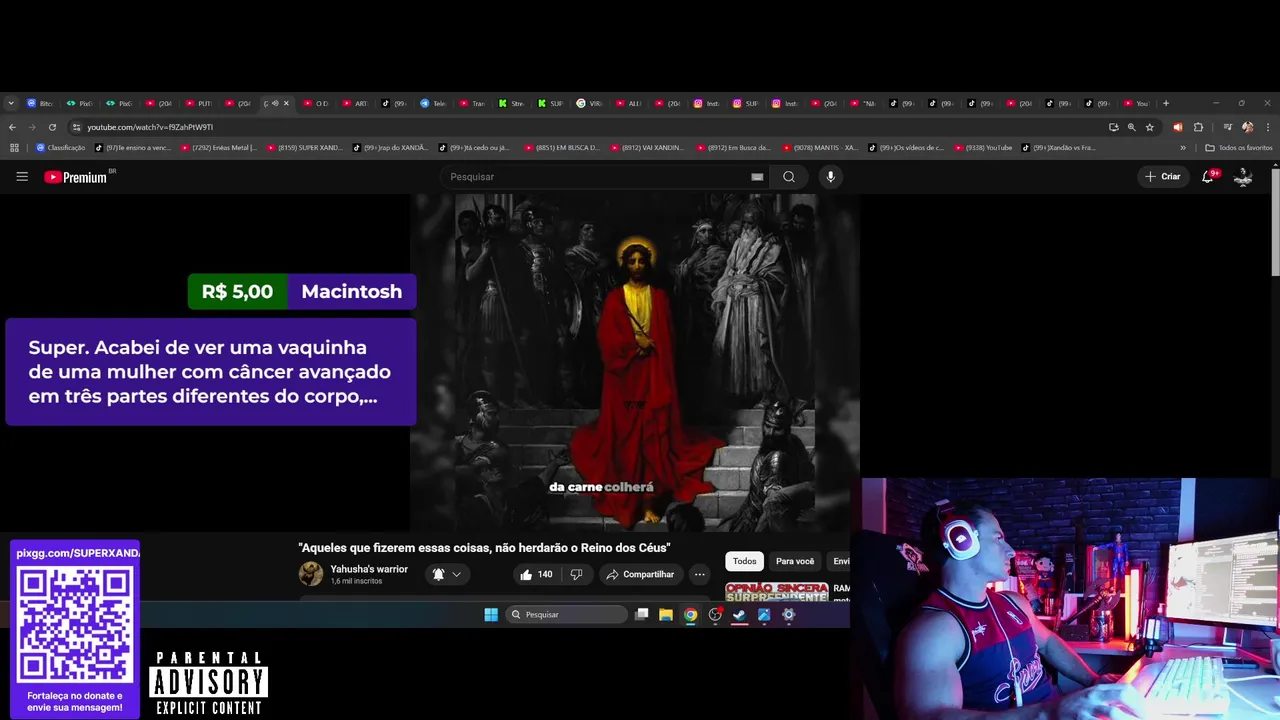Expand hidden bookmarks chevron
The width and height of the screenshot is (1280, 720).
1183,148
